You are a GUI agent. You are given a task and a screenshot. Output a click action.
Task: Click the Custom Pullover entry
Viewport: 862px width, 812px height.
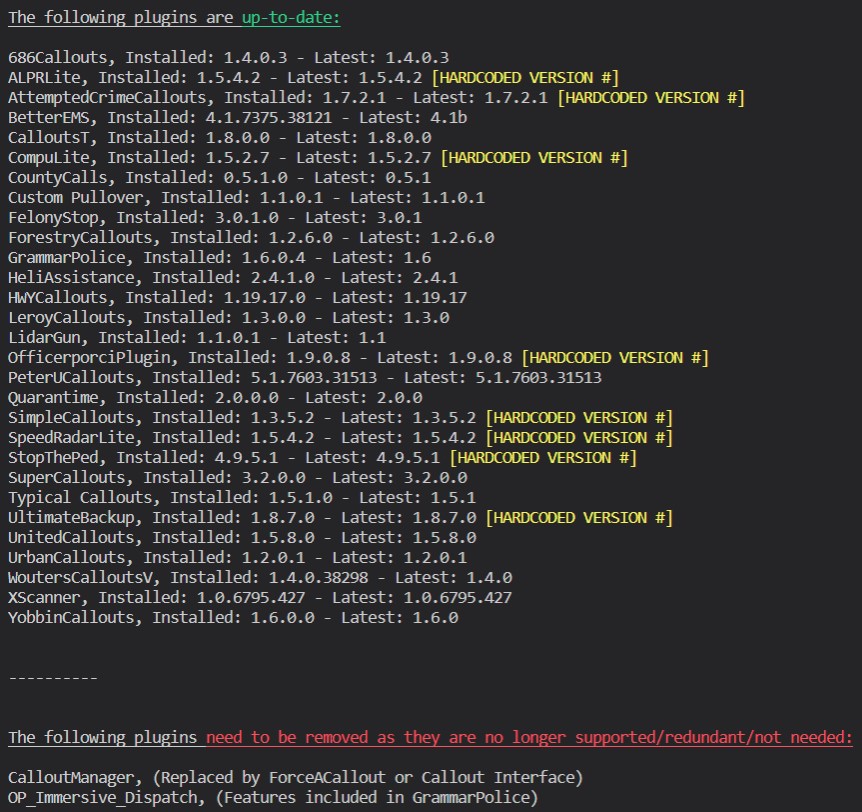tap(246, 197)
